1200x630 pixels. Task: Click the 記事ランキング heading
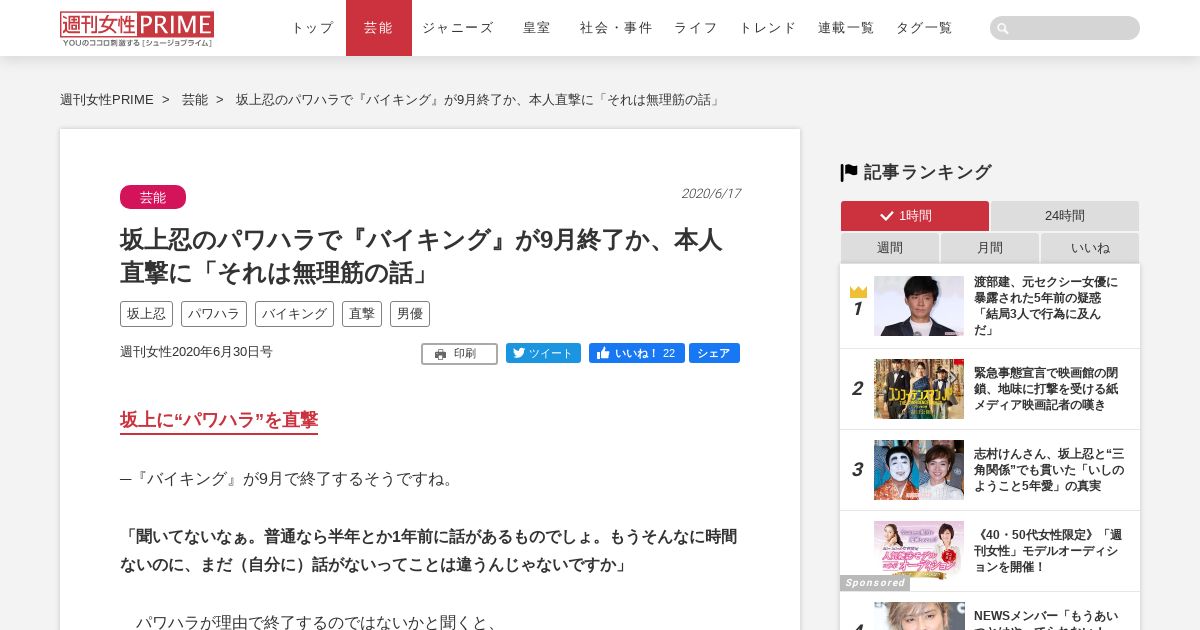[927, 172]
